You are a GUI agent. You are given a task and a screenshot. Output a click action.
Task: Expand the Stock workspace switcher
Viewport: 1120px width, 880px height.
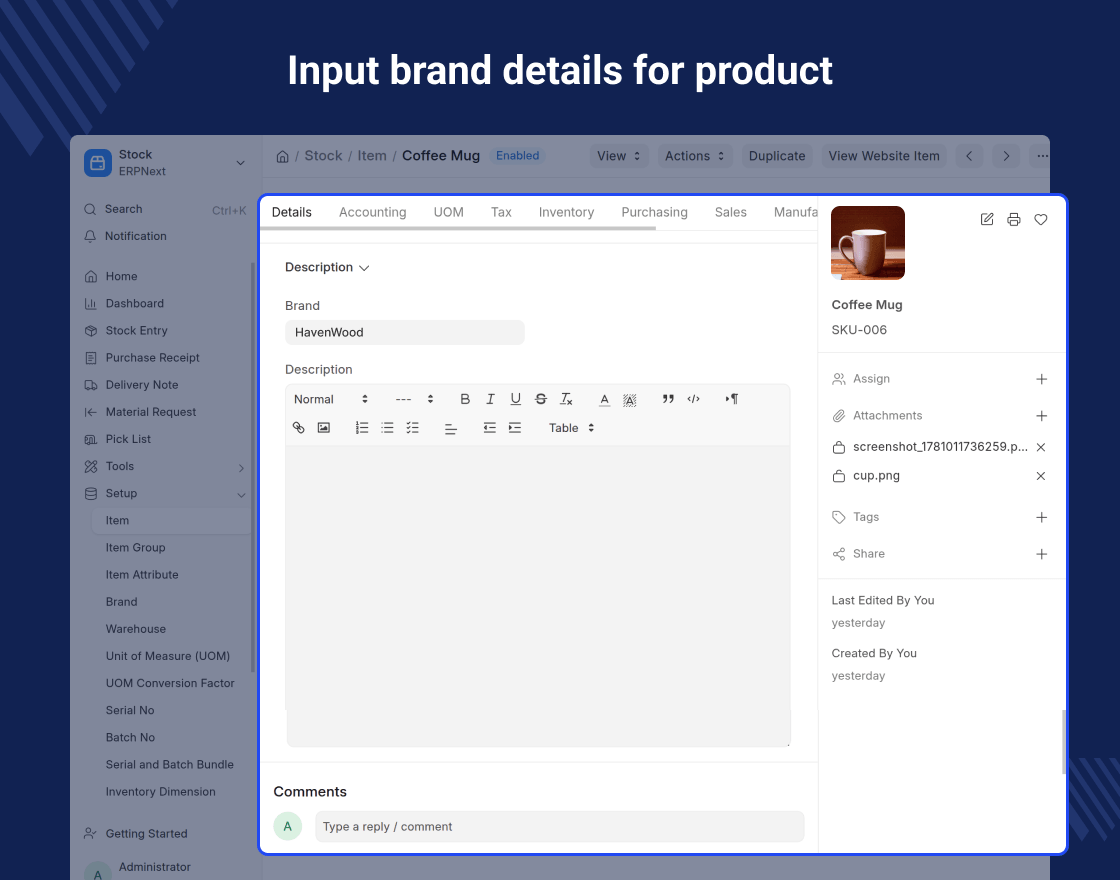[x=241, y=163]
